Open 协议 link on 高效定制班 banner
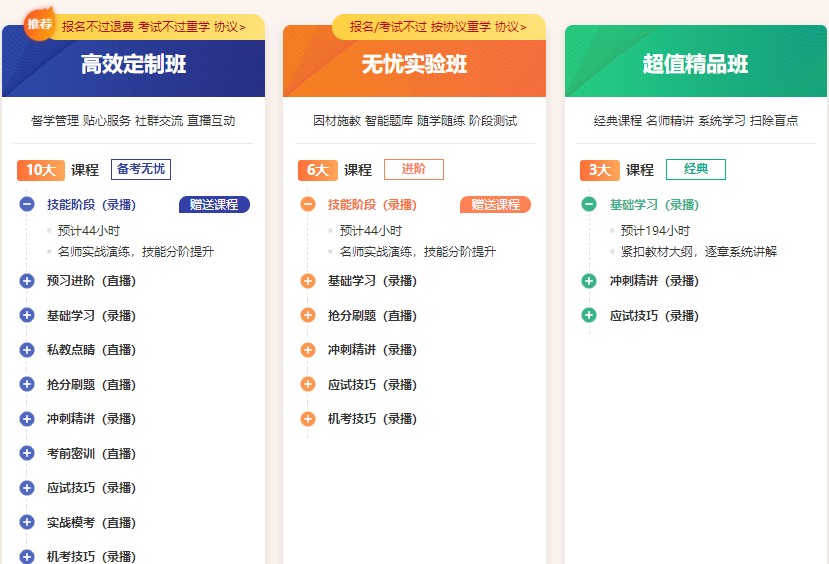829x564 pixels. tap(230, 26)
